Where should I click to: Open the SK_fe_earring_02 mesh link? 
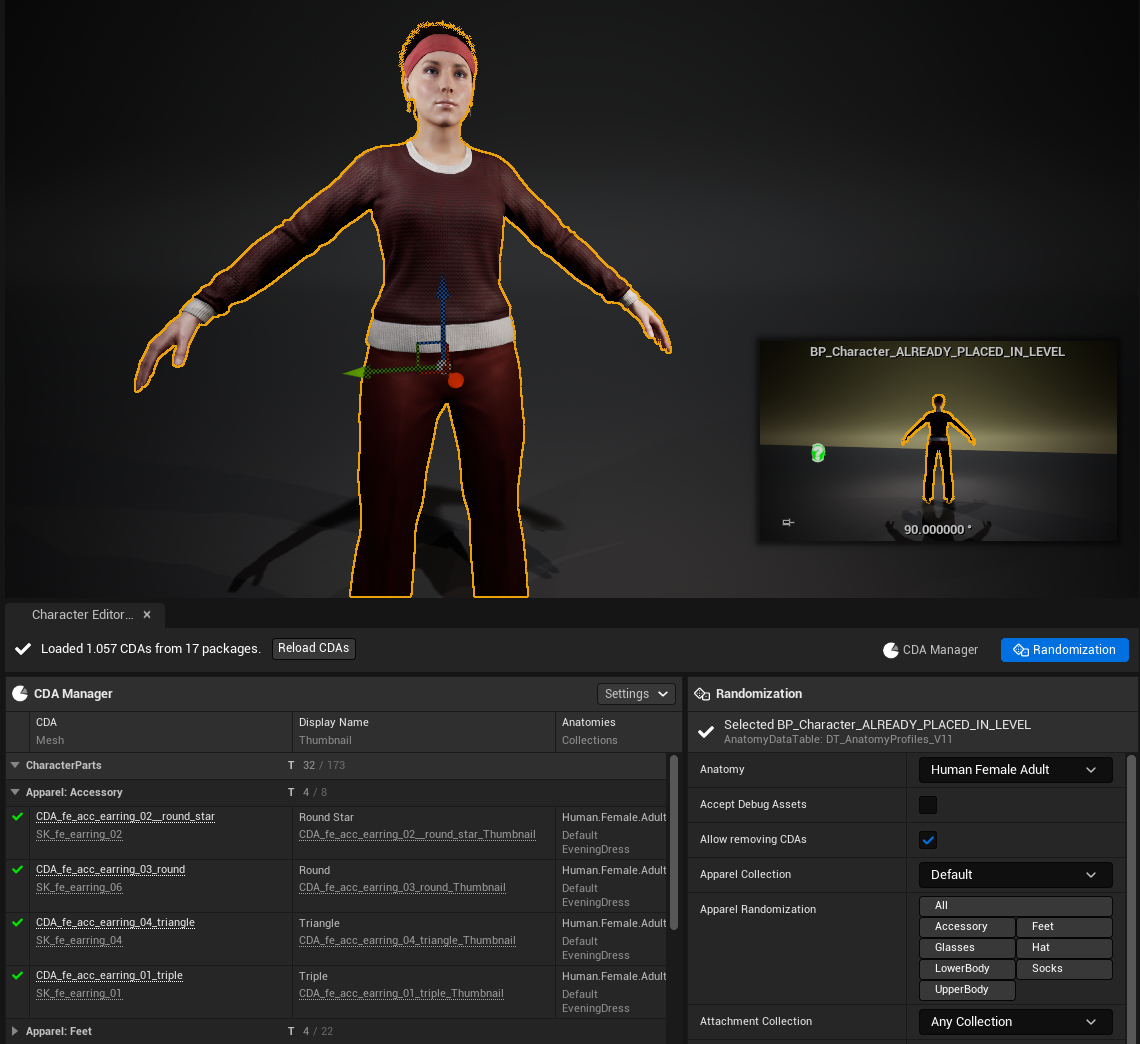pos(79,834)
